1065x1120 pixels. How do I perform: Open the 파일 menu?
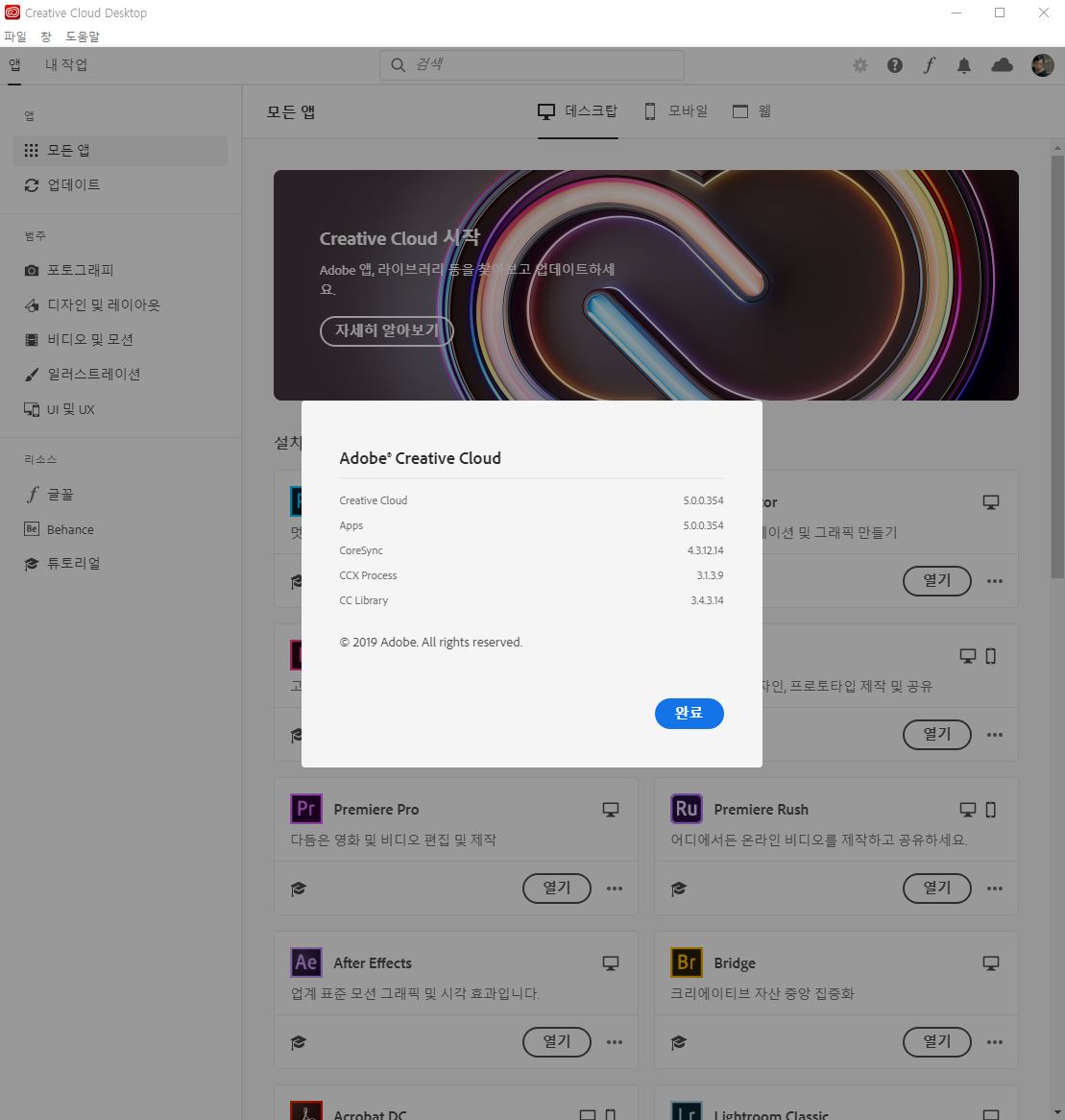pyautogui.click(x=15, y=37)
